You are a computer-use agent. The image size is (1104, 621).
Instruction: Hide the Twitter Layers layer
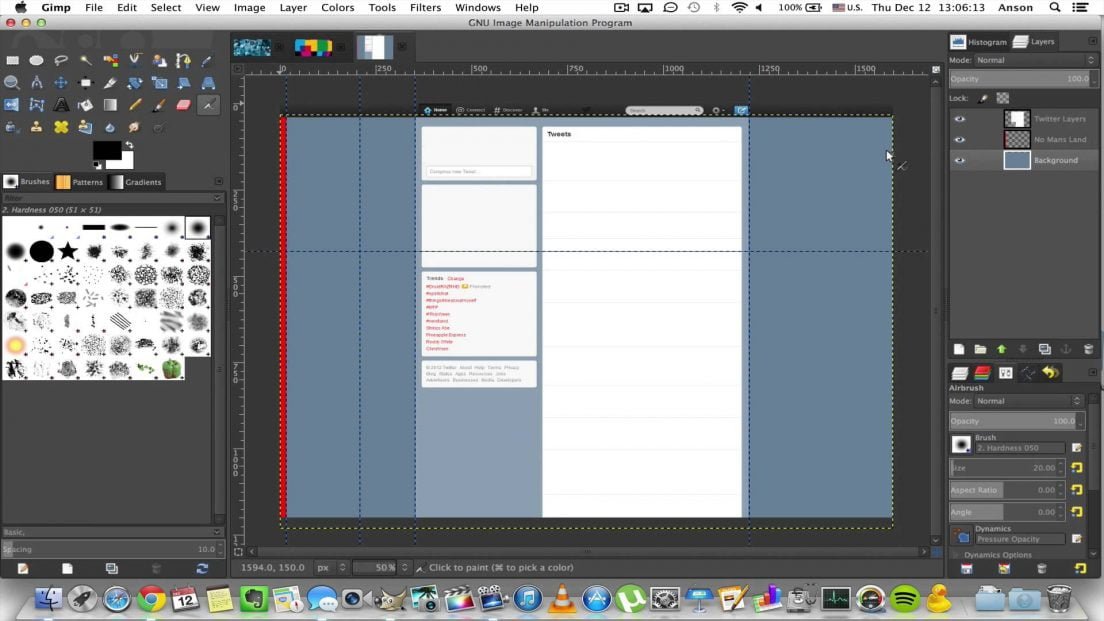[960, 119]
